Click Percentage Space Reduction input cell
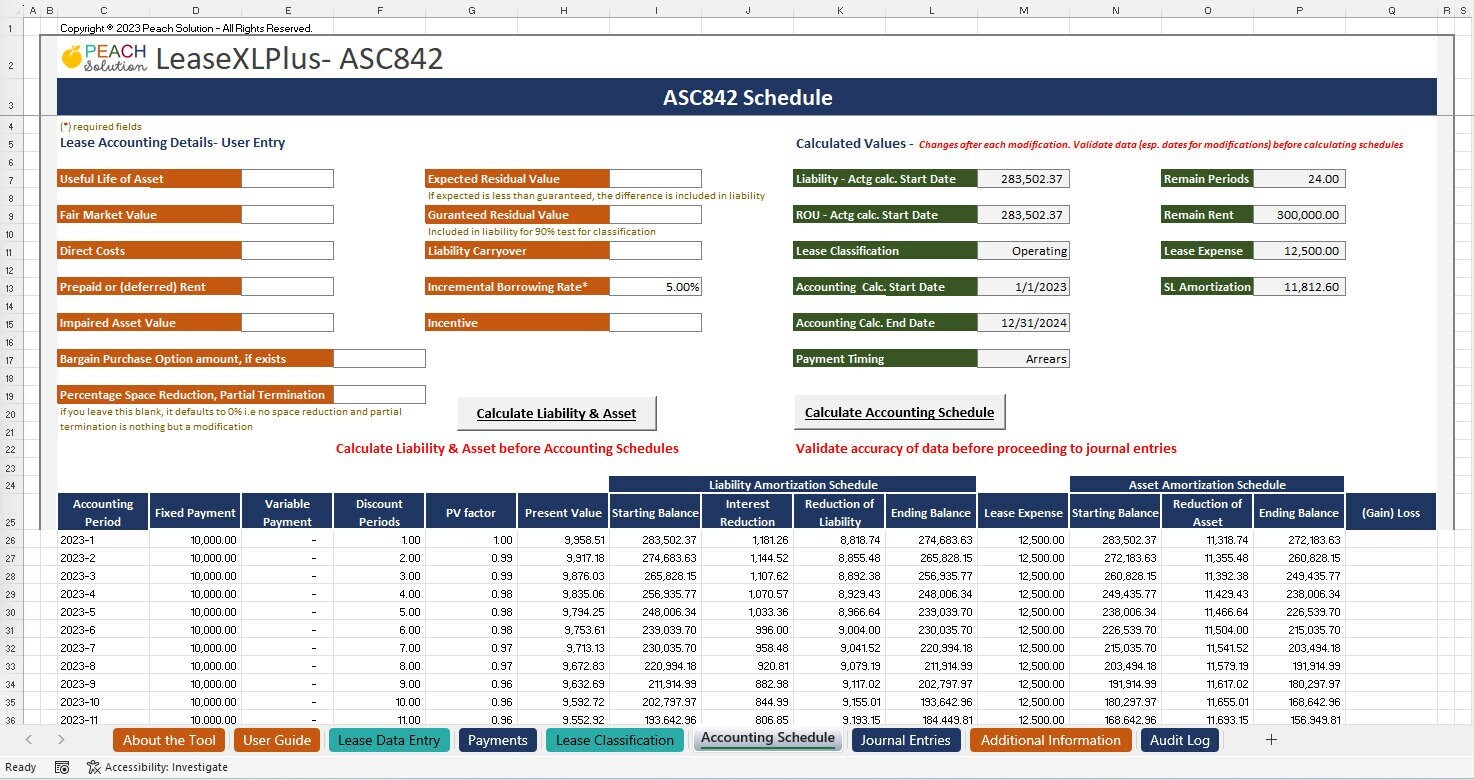The width and height of the screenshot is (1474, 780). coord(379,395)
